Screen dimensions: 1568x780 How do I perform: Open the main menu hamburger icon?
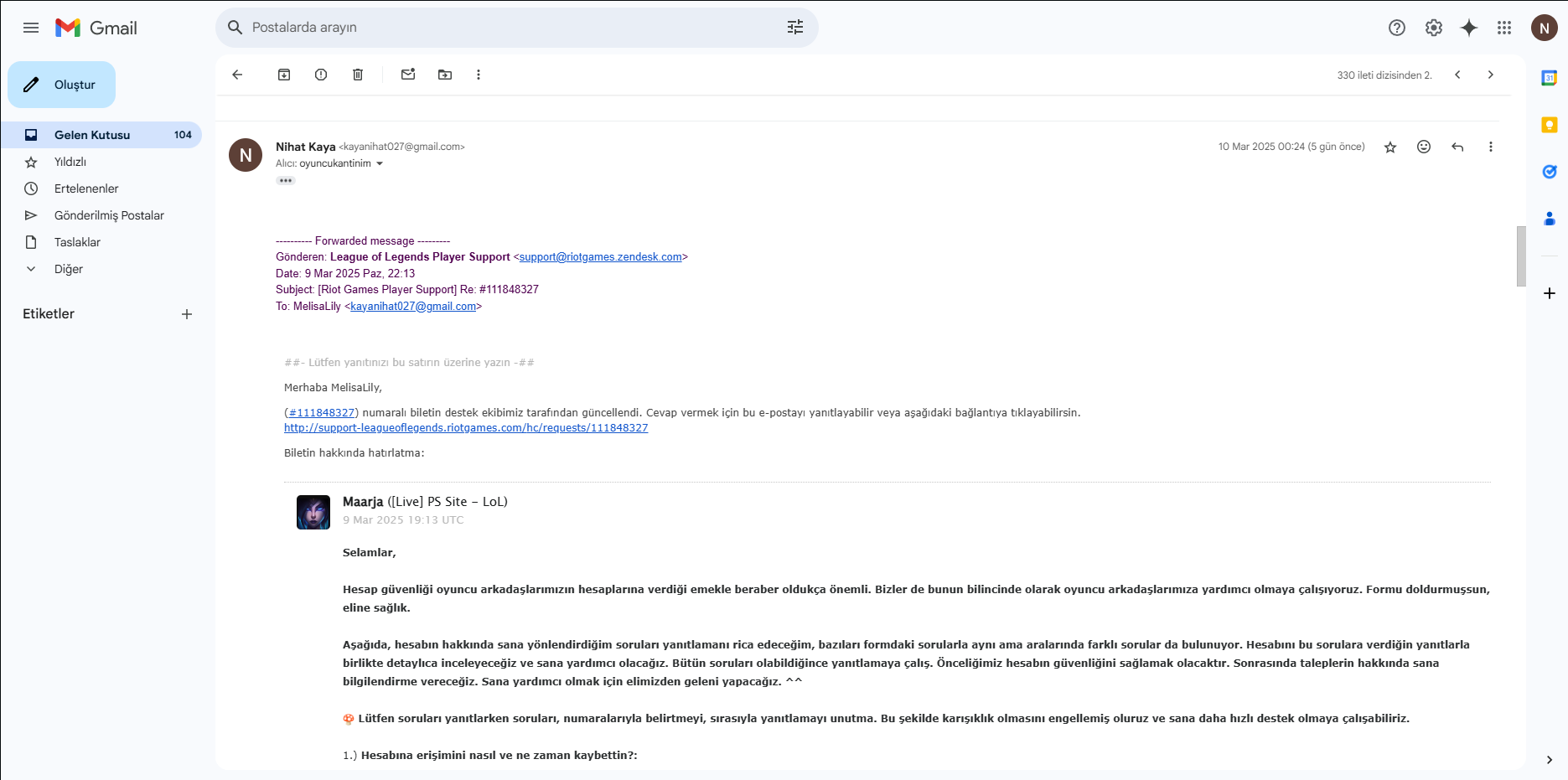coord(31,28)
